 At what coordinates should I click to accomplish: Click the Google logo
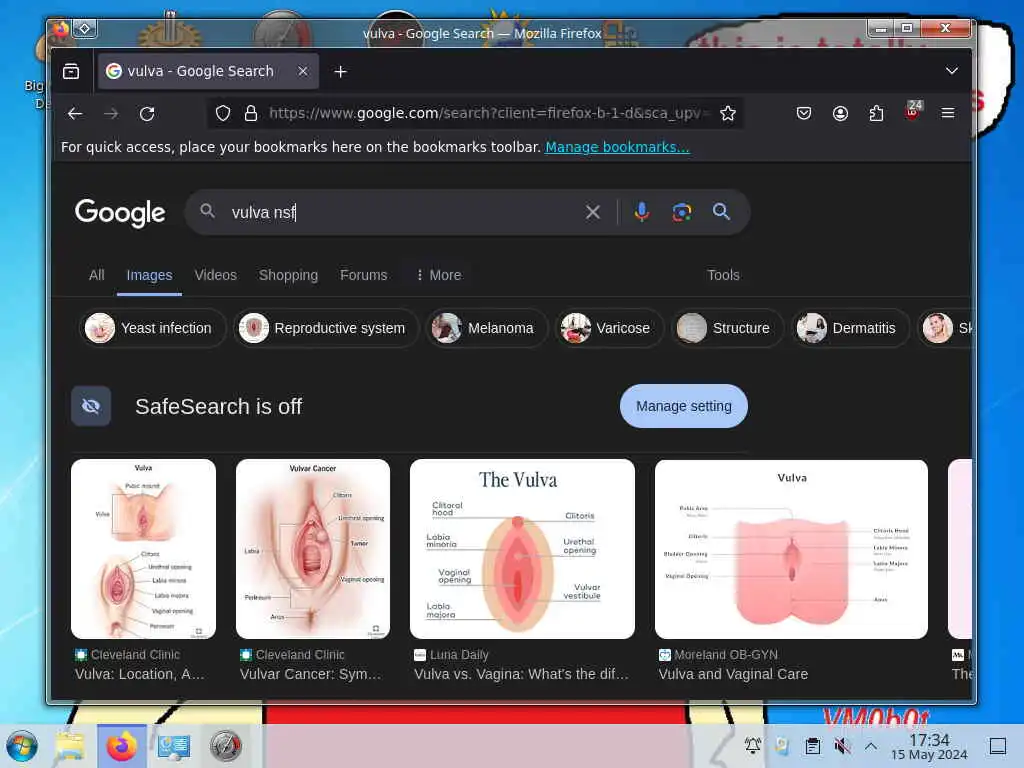point(120,213)
